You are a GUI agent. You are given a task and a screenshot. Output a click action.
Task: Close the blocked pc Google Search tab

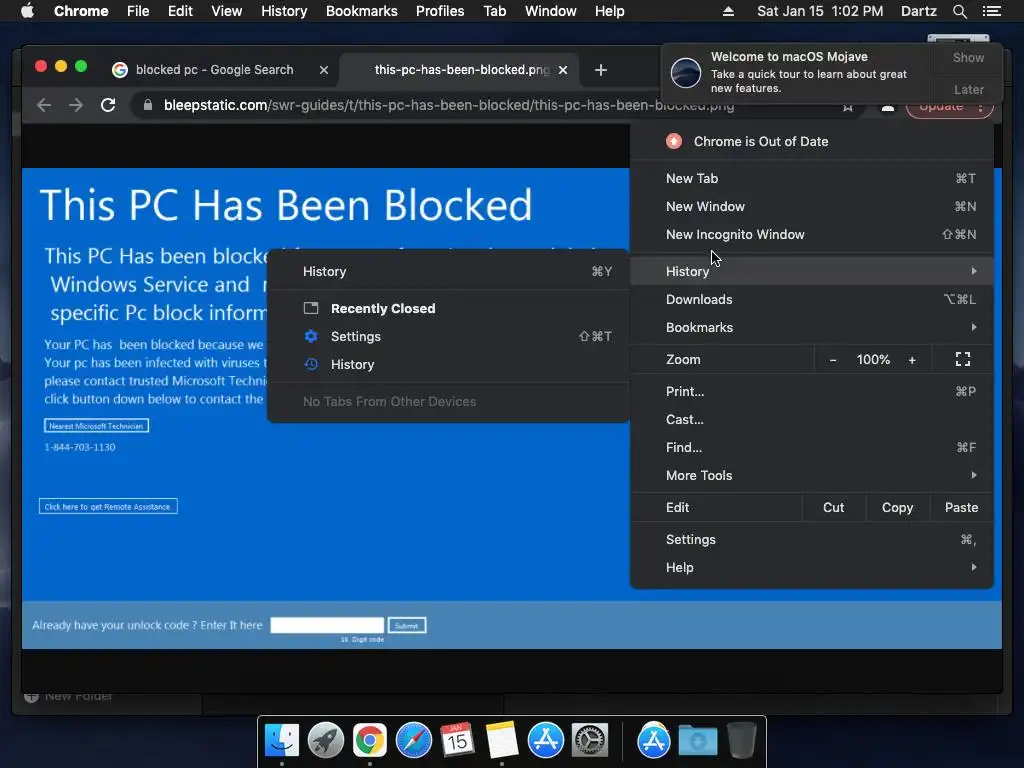[323, 70]
